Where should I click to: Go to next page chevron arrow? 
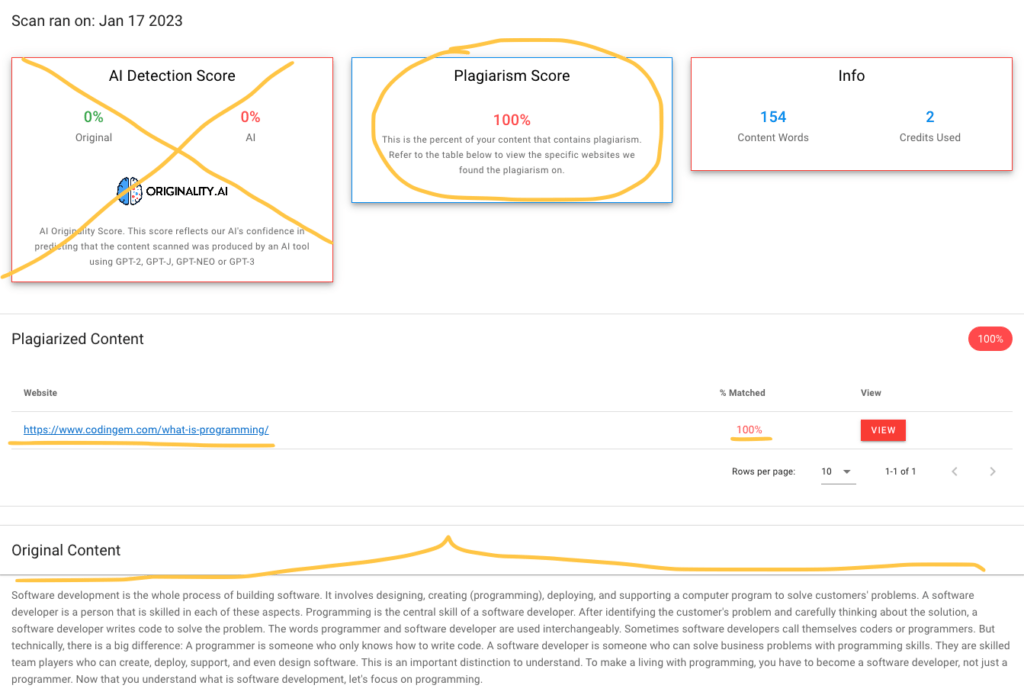coord(993,472)
